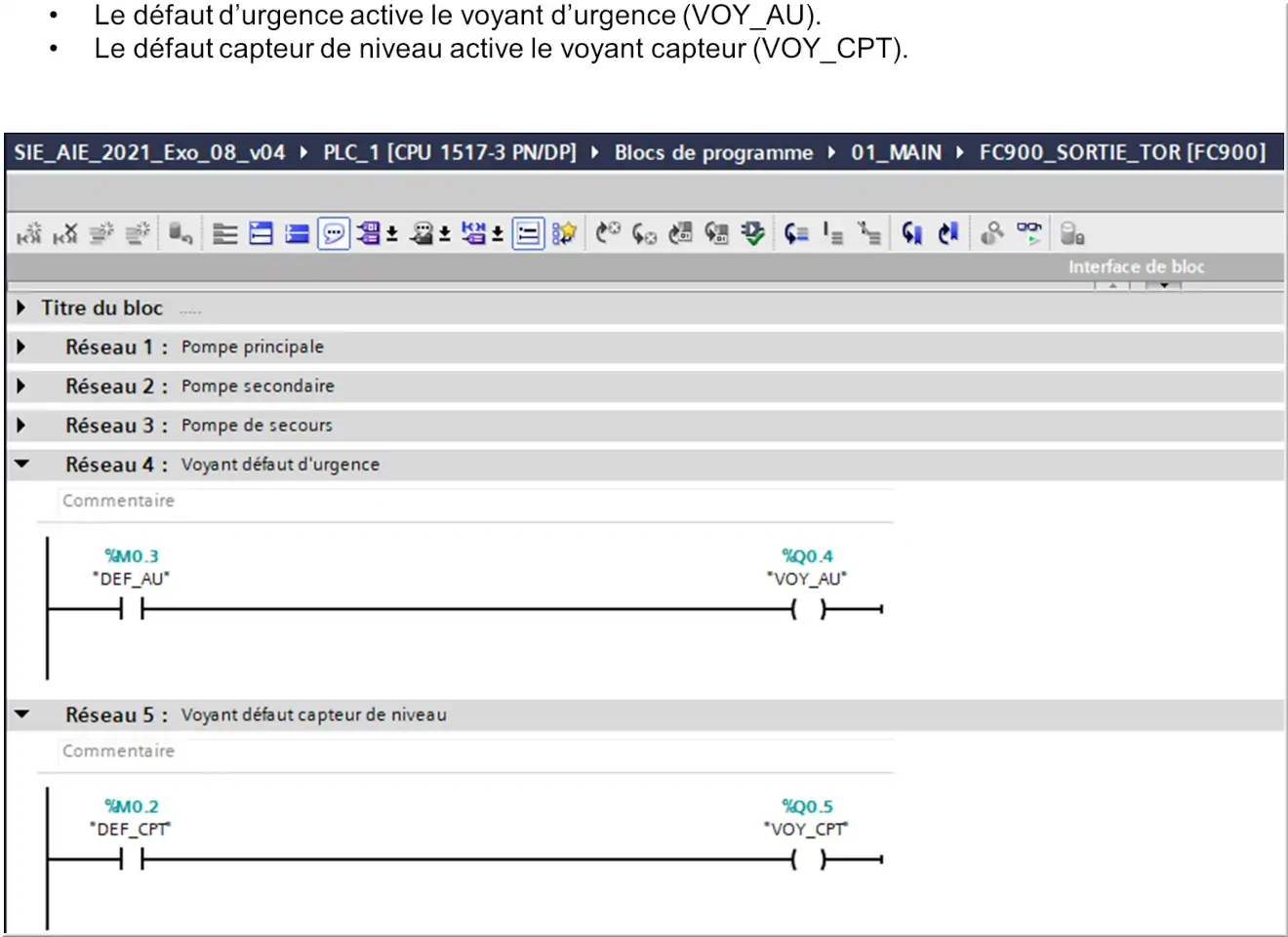Select the DEF_CPT contact symbol

coord(132,859)
